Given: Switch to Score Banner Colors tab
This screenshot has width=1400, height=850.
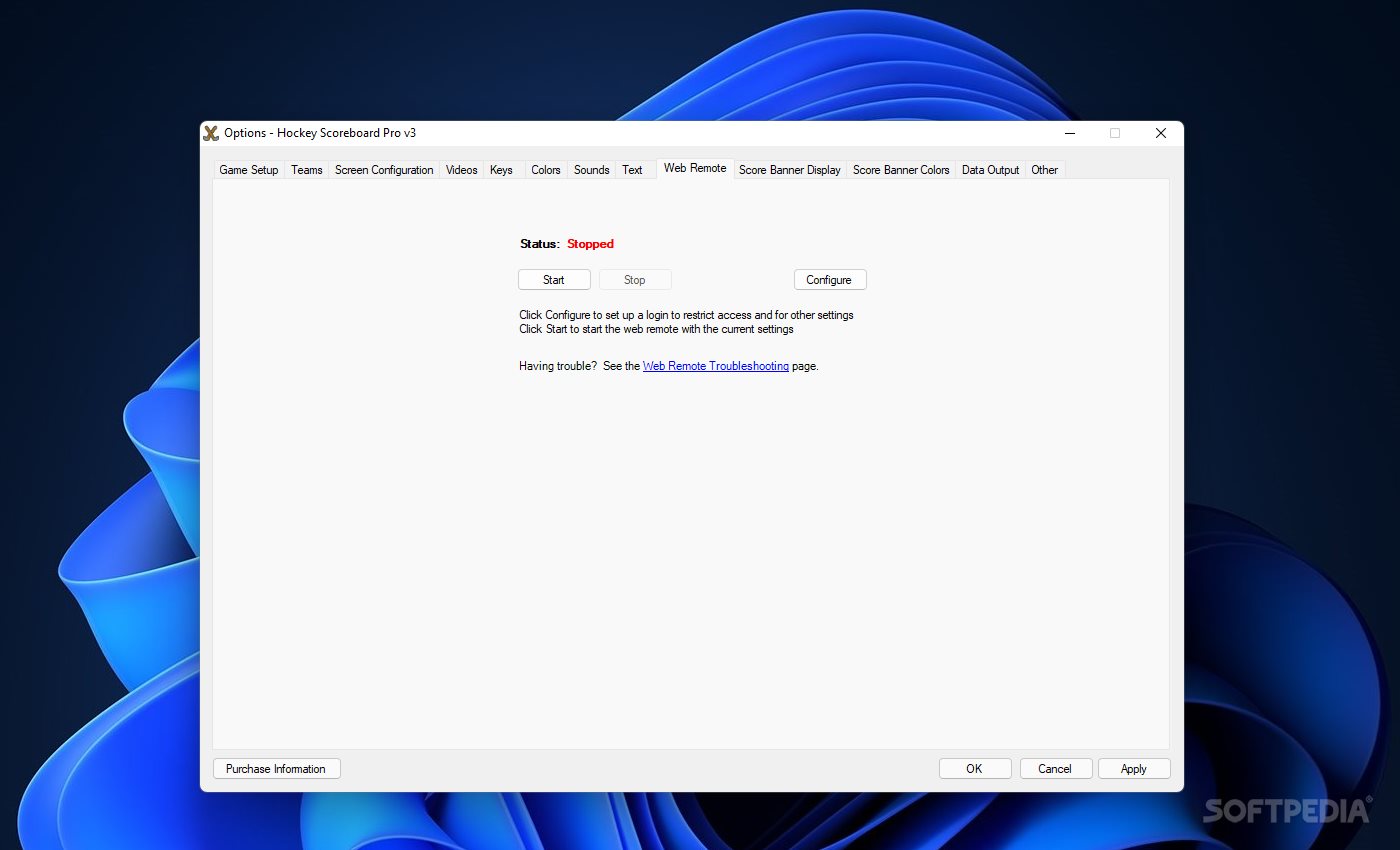Looking at the screenshot, I should point(901,170).
